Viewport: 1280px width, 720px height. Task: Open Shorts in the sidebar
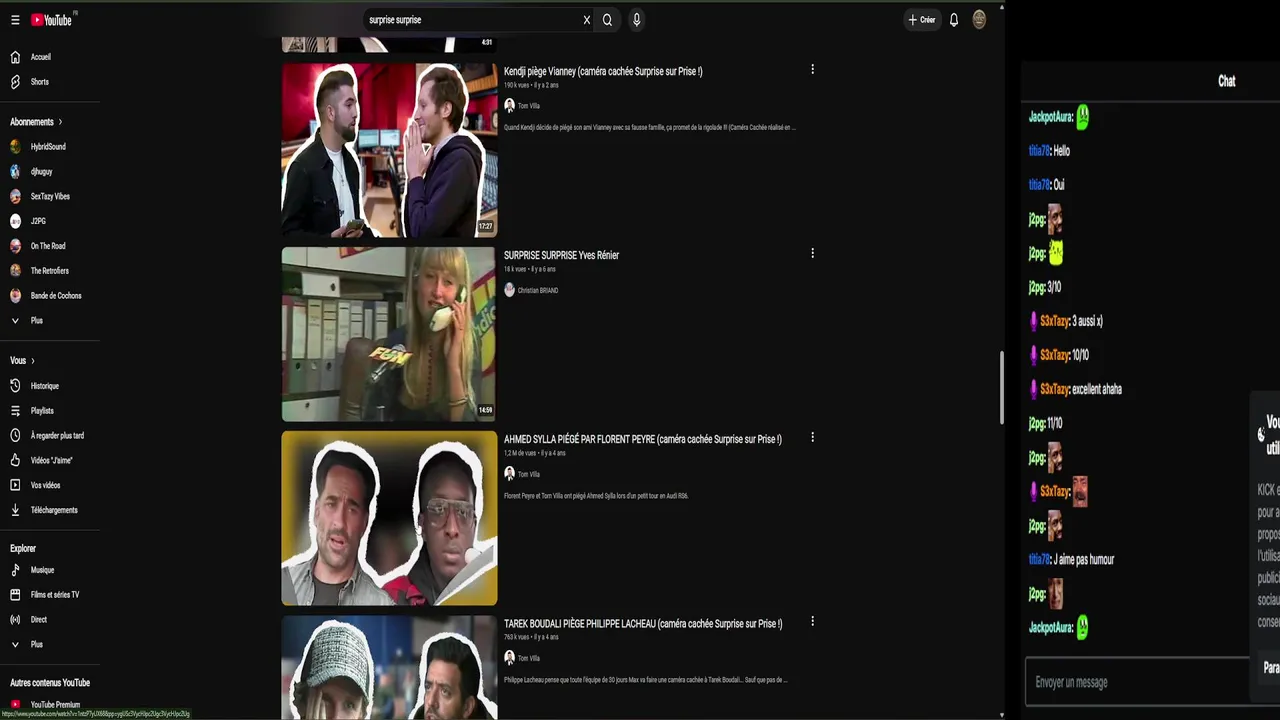pyautogui.click(x=40, y=82)
